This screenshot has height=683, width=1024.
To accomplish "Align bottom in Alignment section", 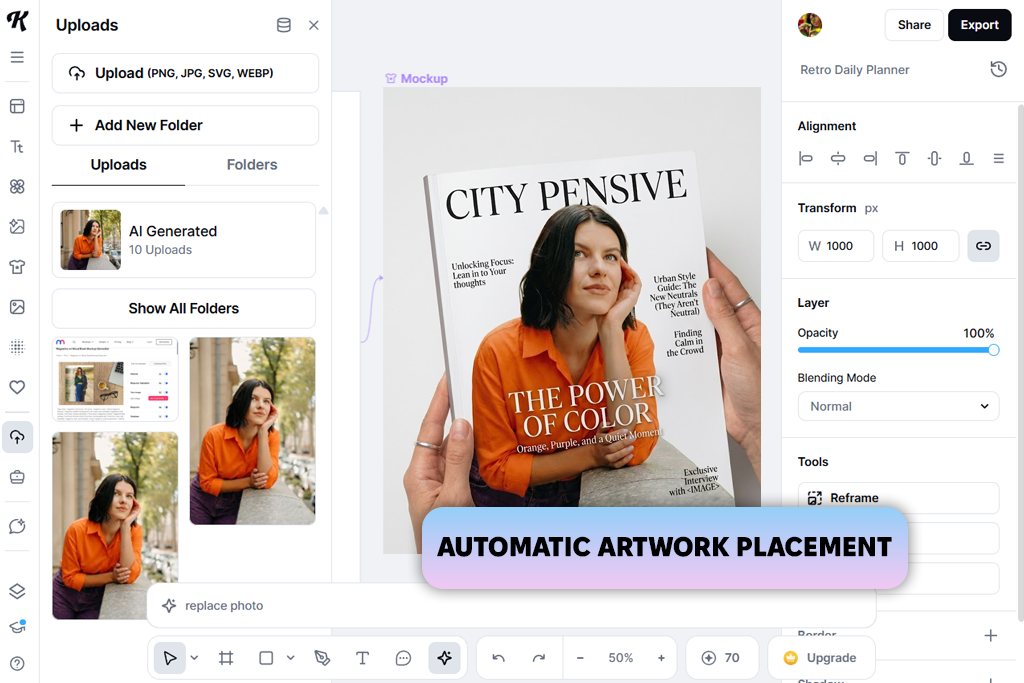I will coord(967,158).
